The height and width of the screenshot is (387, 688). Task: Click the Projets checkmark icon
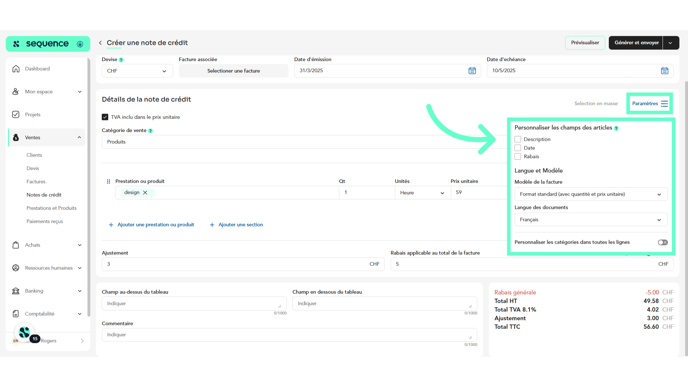pos(16,114)
